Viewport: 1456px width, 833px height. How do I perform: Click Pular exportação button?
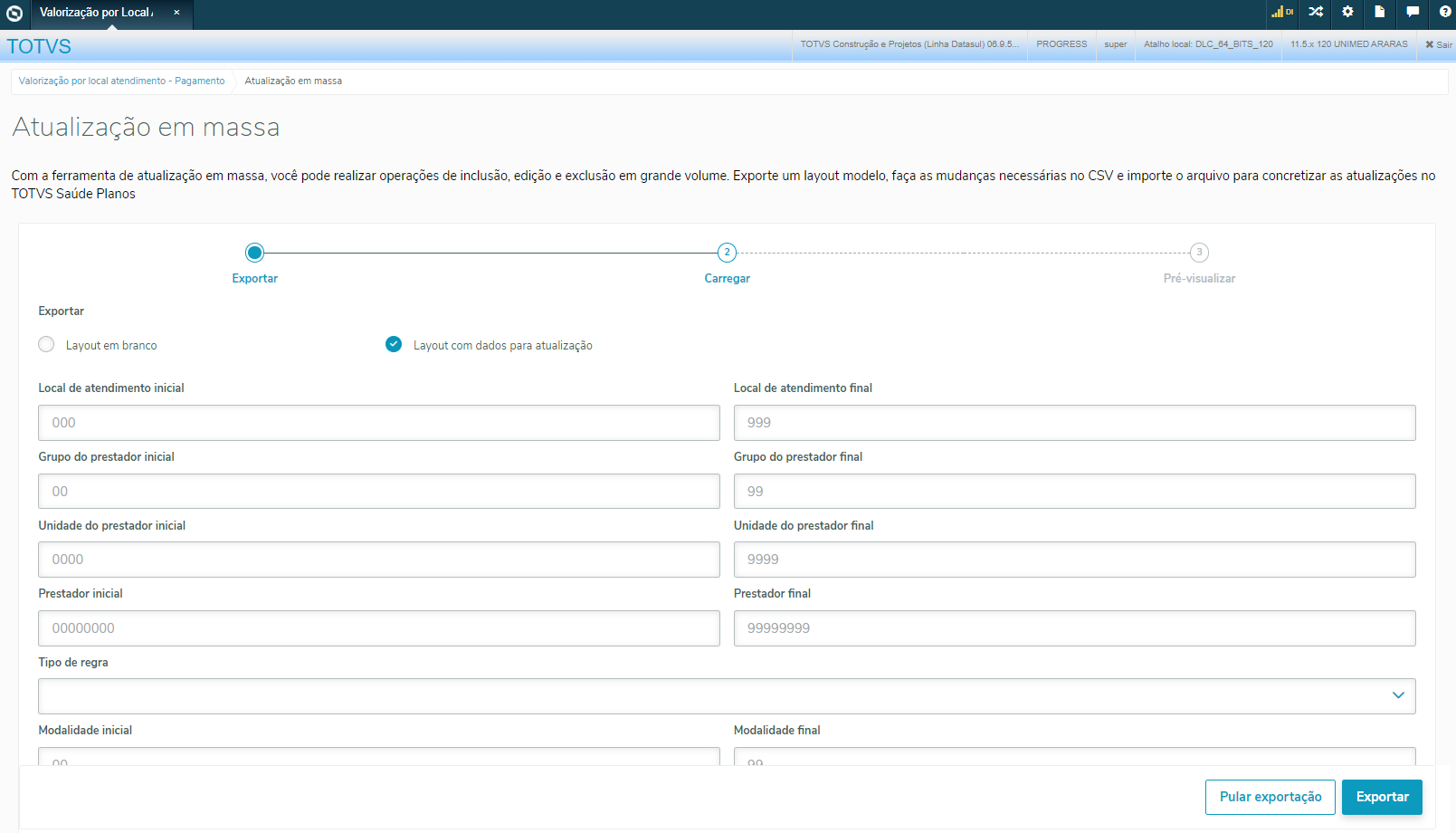1270,797
